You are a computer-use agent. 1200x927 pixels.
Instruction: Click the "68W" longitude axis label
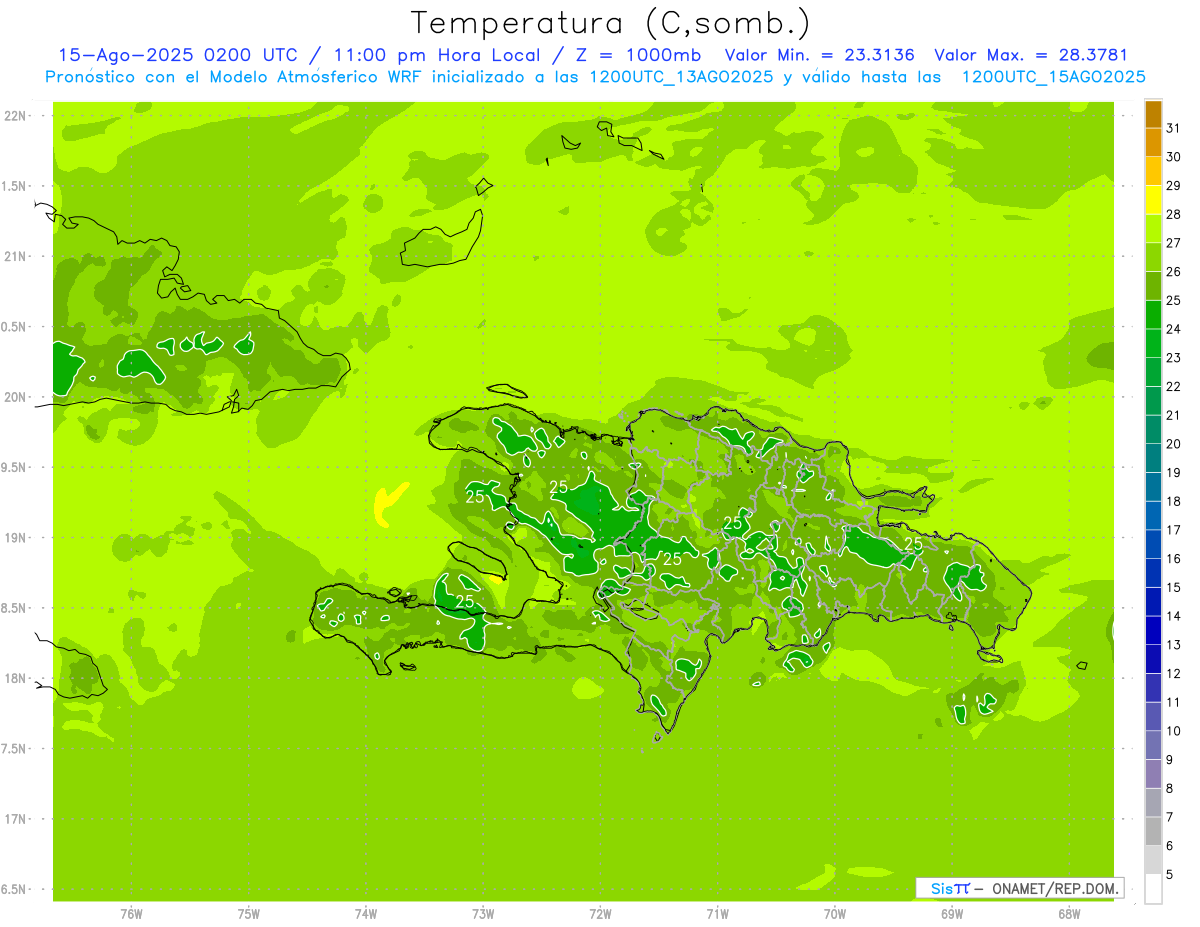[1069, 914]
